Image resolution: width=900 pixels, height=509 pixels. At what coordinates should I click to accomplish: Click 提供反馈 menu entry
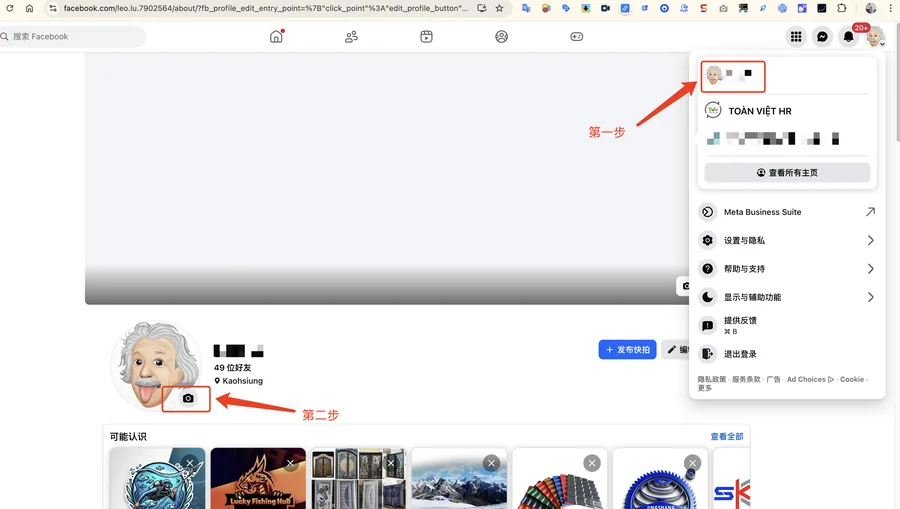pyautogui.click(x=787, y=325)
